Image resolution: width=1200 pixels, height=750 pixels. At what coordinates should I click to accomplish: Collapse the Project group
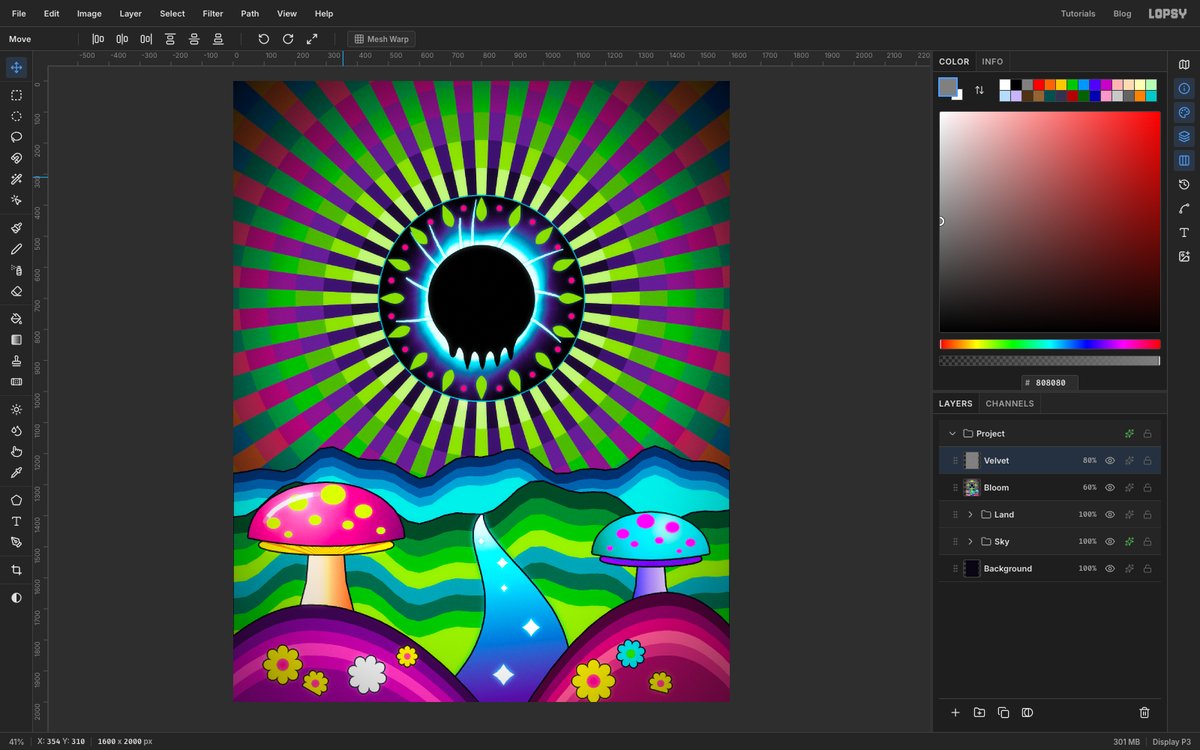[952, 434]
